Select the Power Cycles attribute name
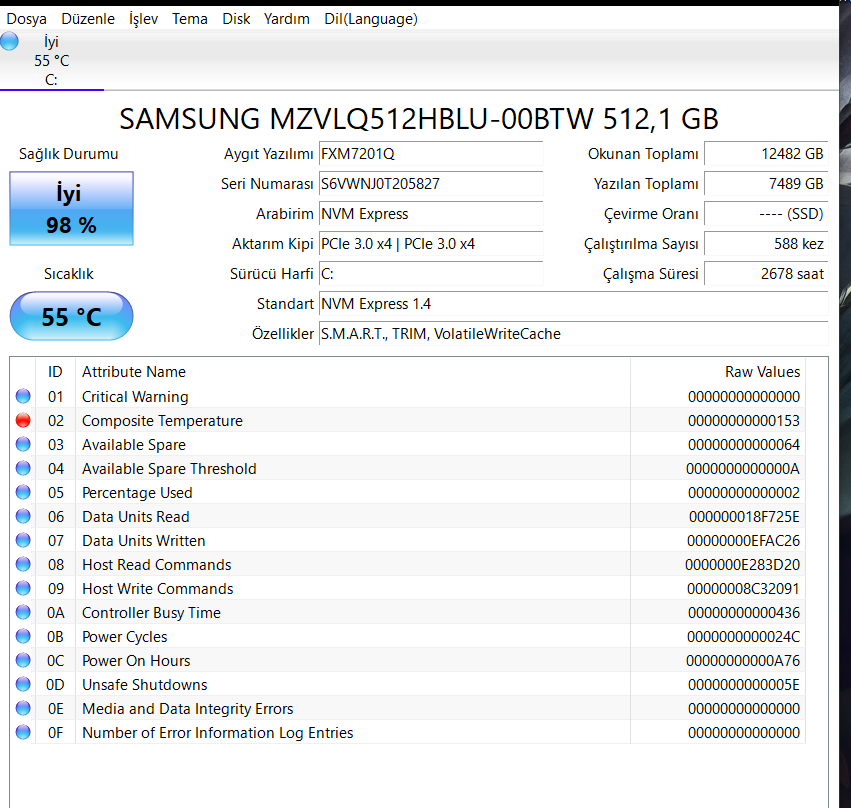This screenshot has width=851, height=808. click(125, 637)
